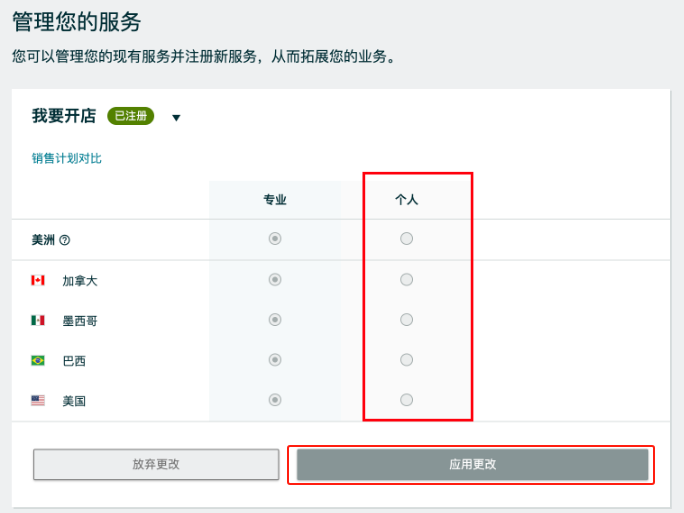Select 个人 plan for 加拿大
Viewport: 684px width, 513px height.
click(x=407, y=280)
